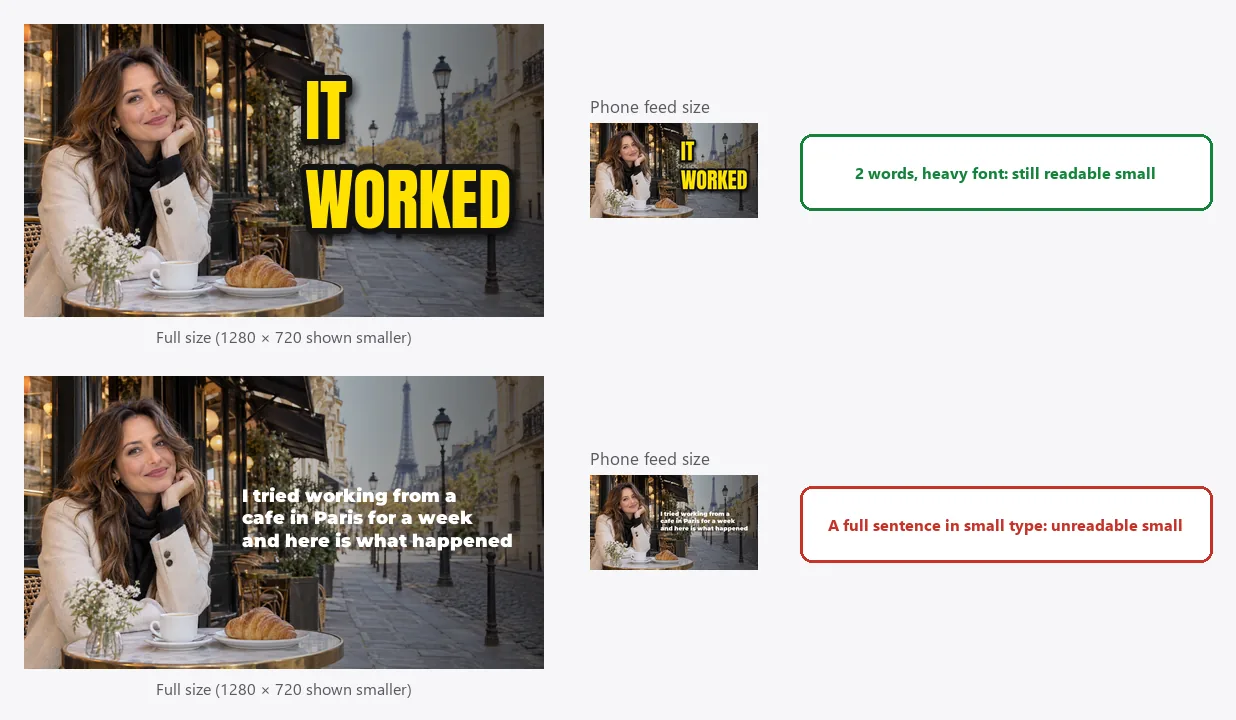The image size is (1236, 720).
Task: Click the "Full size" caption under the bottom image
Action: [284, 690]
